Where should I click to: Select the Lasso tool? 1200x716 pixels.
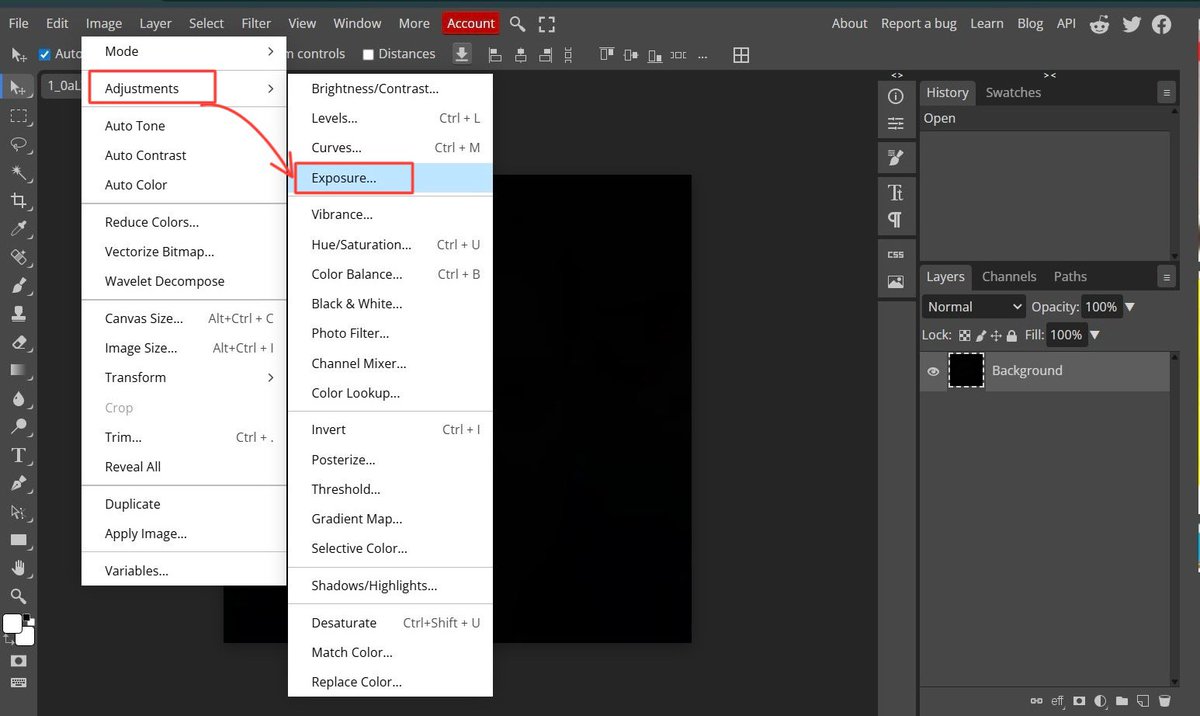click(18, 144)
